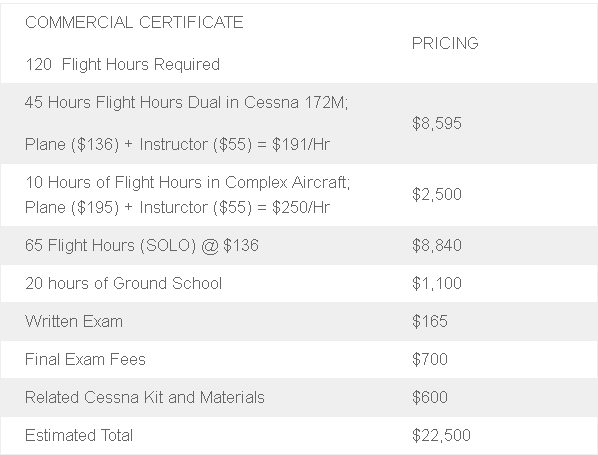598x455 pixels.
Task: Click the $8,595 price cell
Action: 437,124
